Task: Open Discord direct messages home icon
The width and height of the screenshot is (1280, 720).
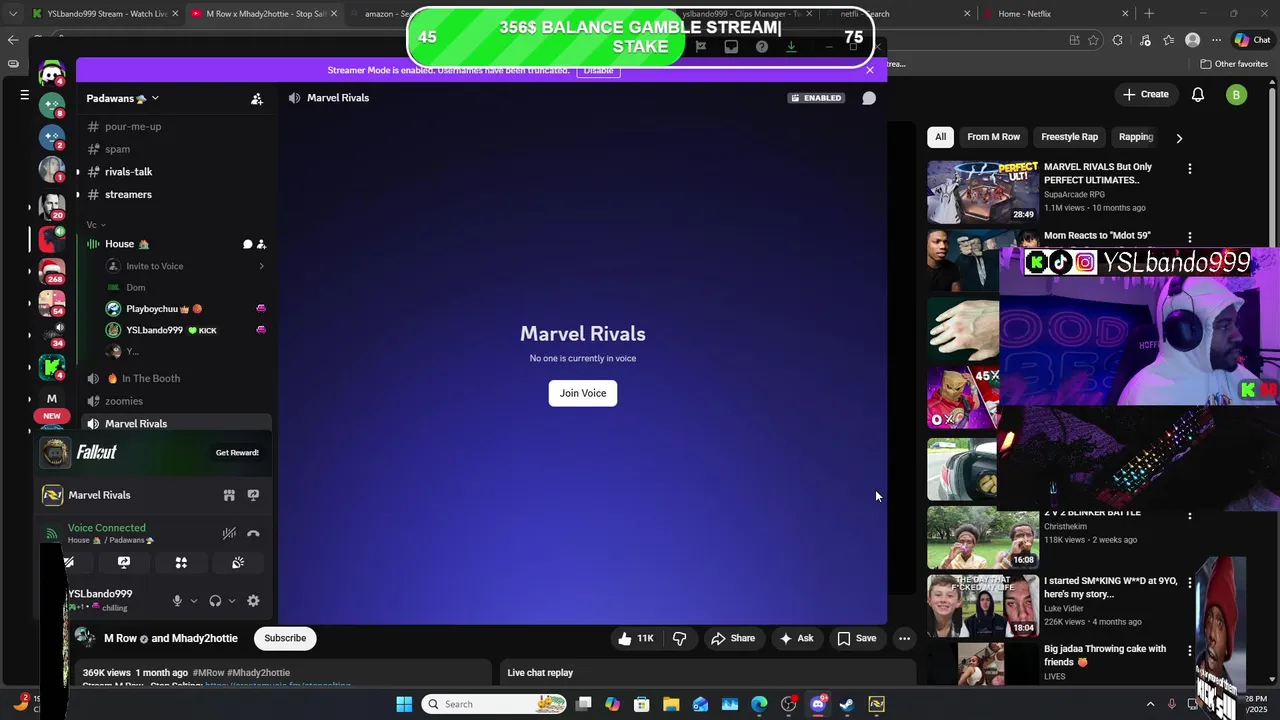Action: point(52,74)
